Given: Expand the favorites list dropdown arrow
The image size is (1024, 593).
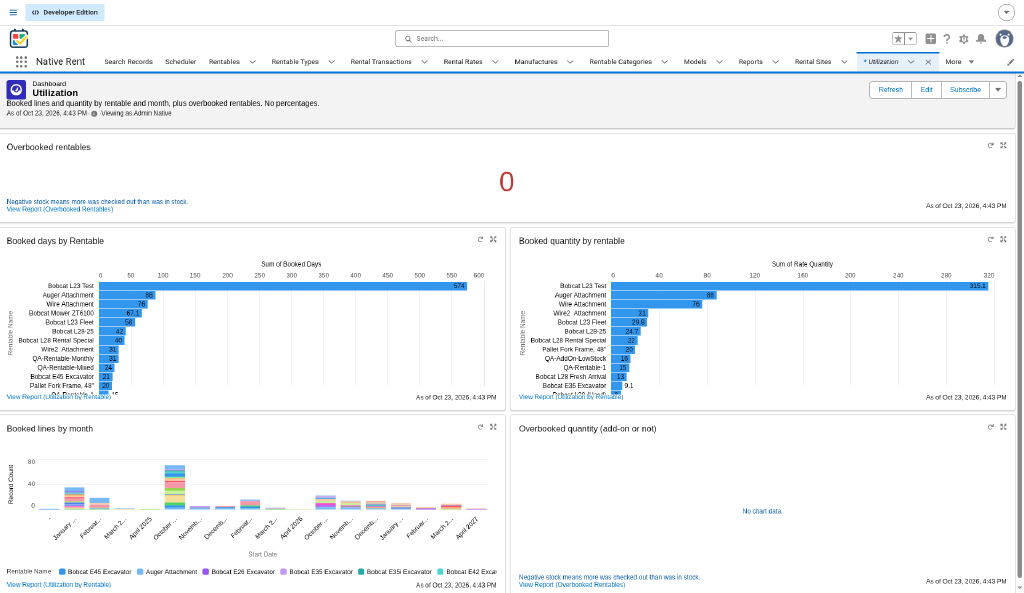Looking at the screenshot, I should pos(910,39).
